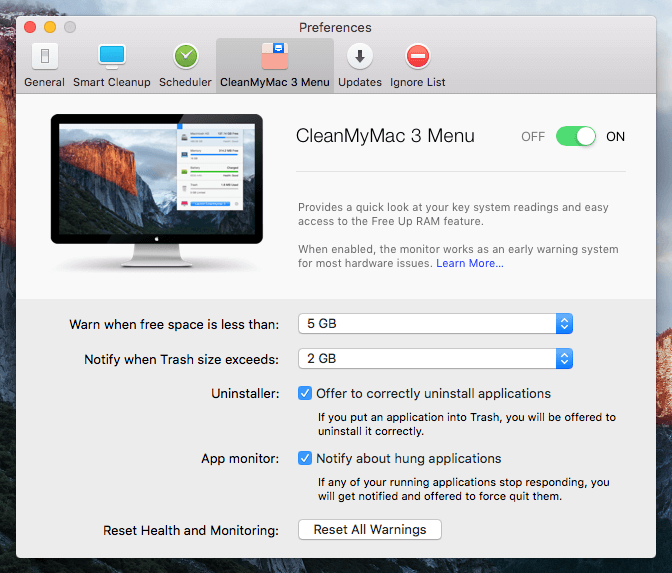Click the OFF label beside the switch
The image size is (672, 573).
[x=533, y=137]
